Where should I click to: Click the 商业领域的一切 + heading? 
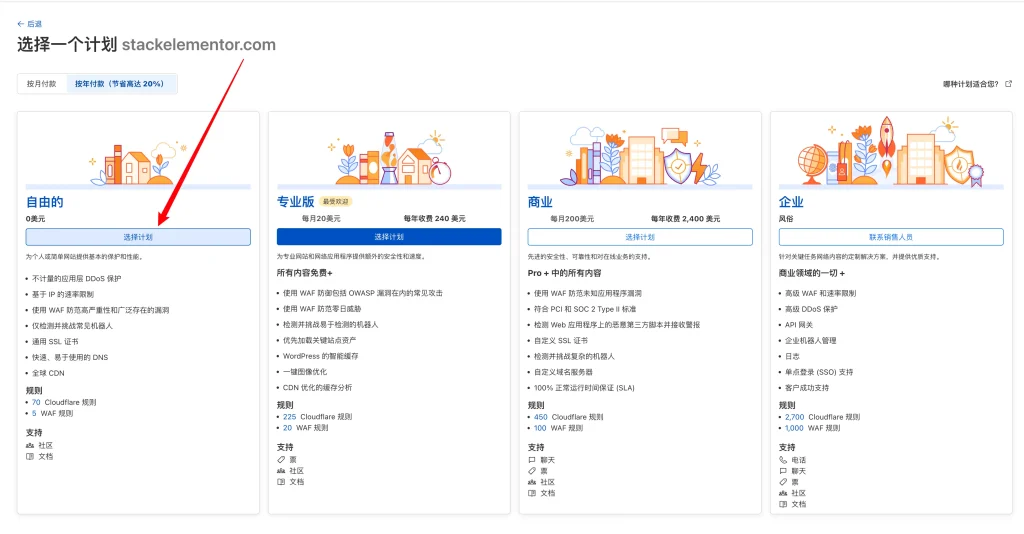click(811, 273)
